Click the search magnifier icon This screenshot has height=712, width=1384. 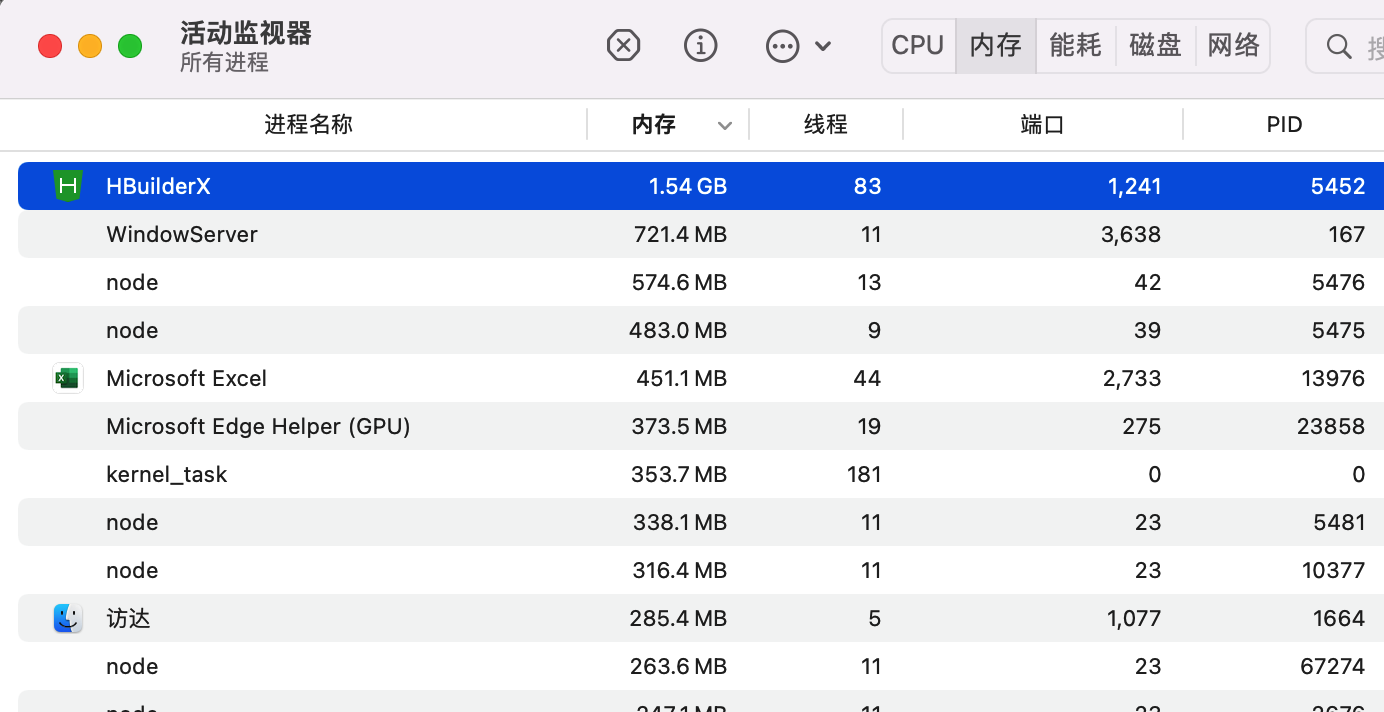(1339, 46)
